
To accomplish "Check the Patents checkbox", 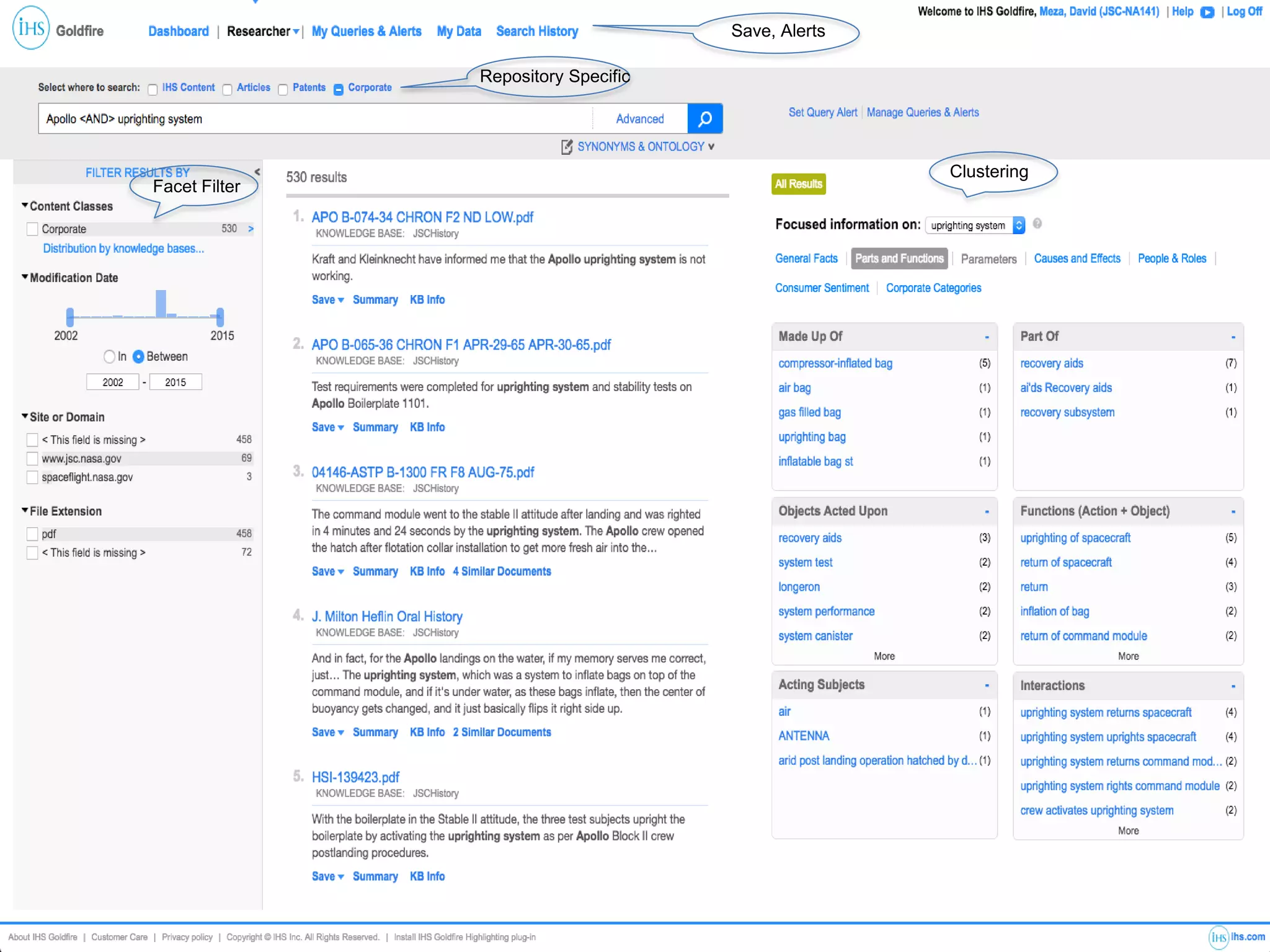I will click(x=283, y=90).
